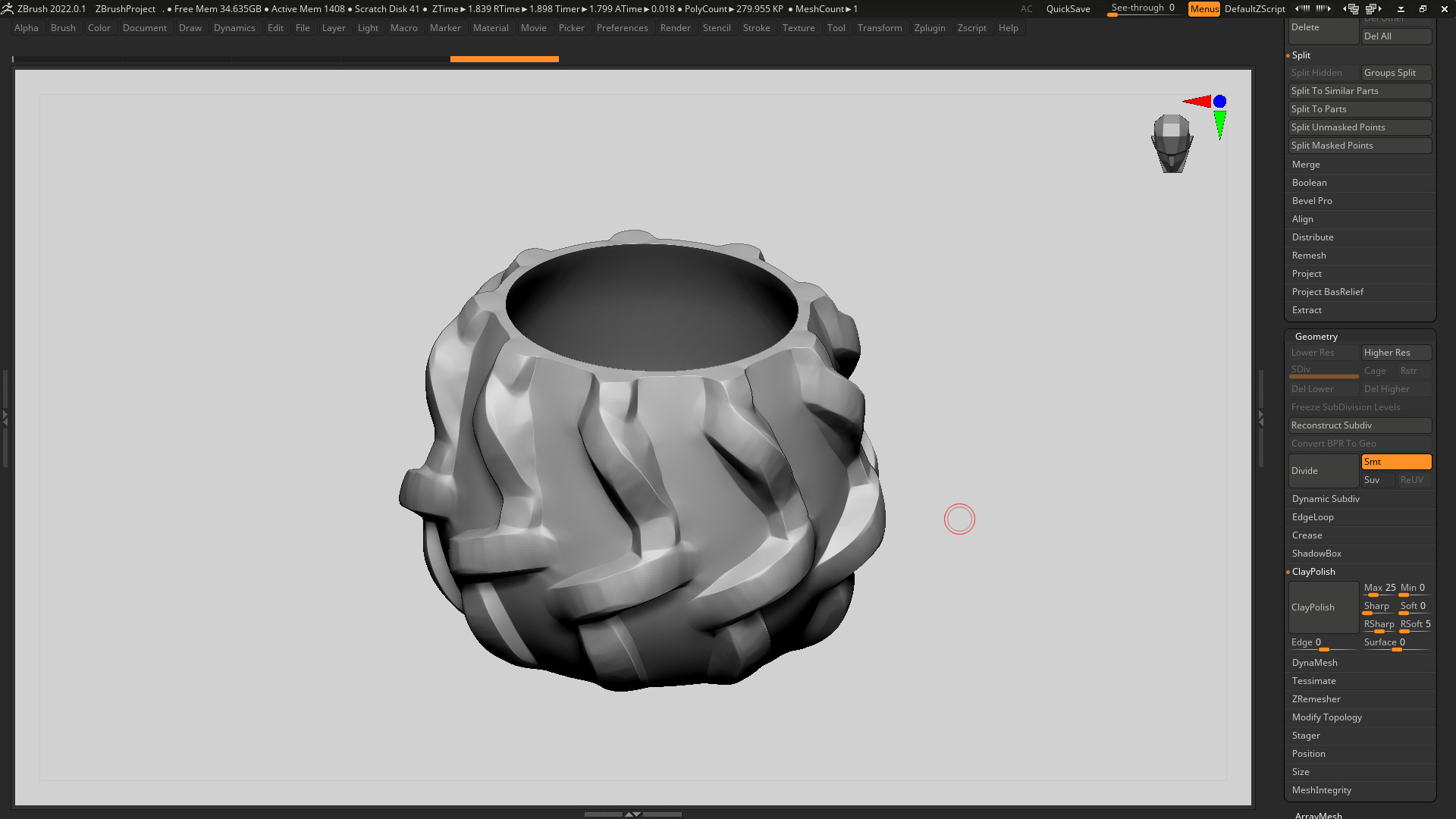This screenshot has width=1456, height=819.
Task: Load next UI layout icon
Action: point(1373,8)
